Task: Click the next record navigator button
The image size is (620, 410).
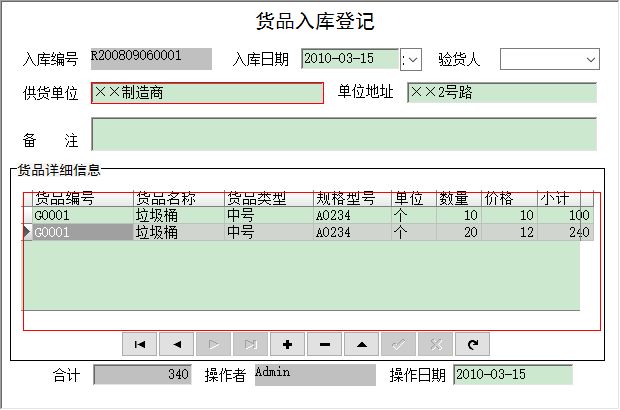Action: tap(214, 344)
